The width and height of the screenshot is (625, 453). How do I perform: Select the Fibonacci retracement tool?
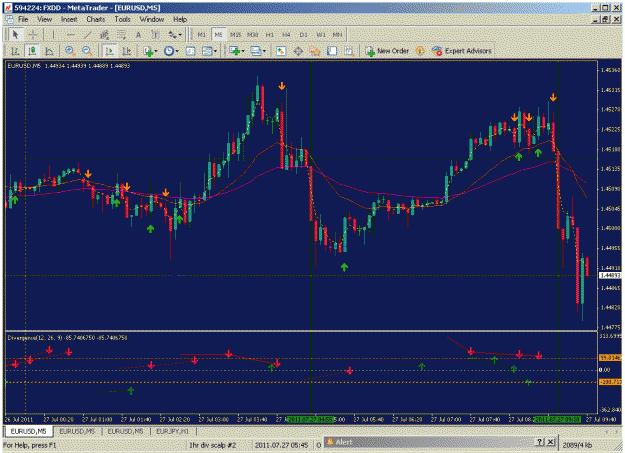pyautogui.click(x=121, y=35)
